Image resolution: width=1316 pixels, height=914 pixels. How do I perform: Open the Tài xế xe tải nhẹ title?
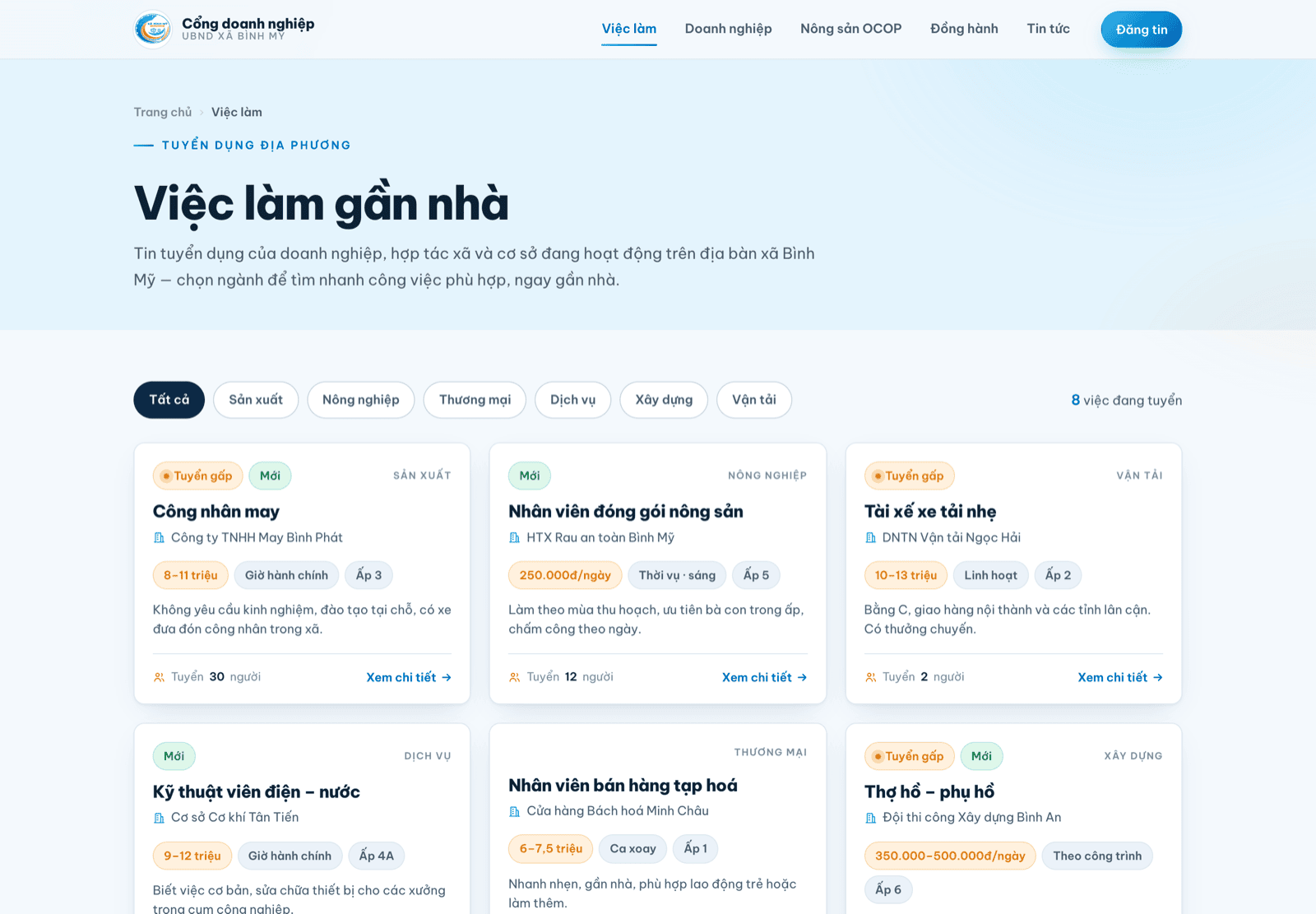pyautogui.click(x=930, y=512)
